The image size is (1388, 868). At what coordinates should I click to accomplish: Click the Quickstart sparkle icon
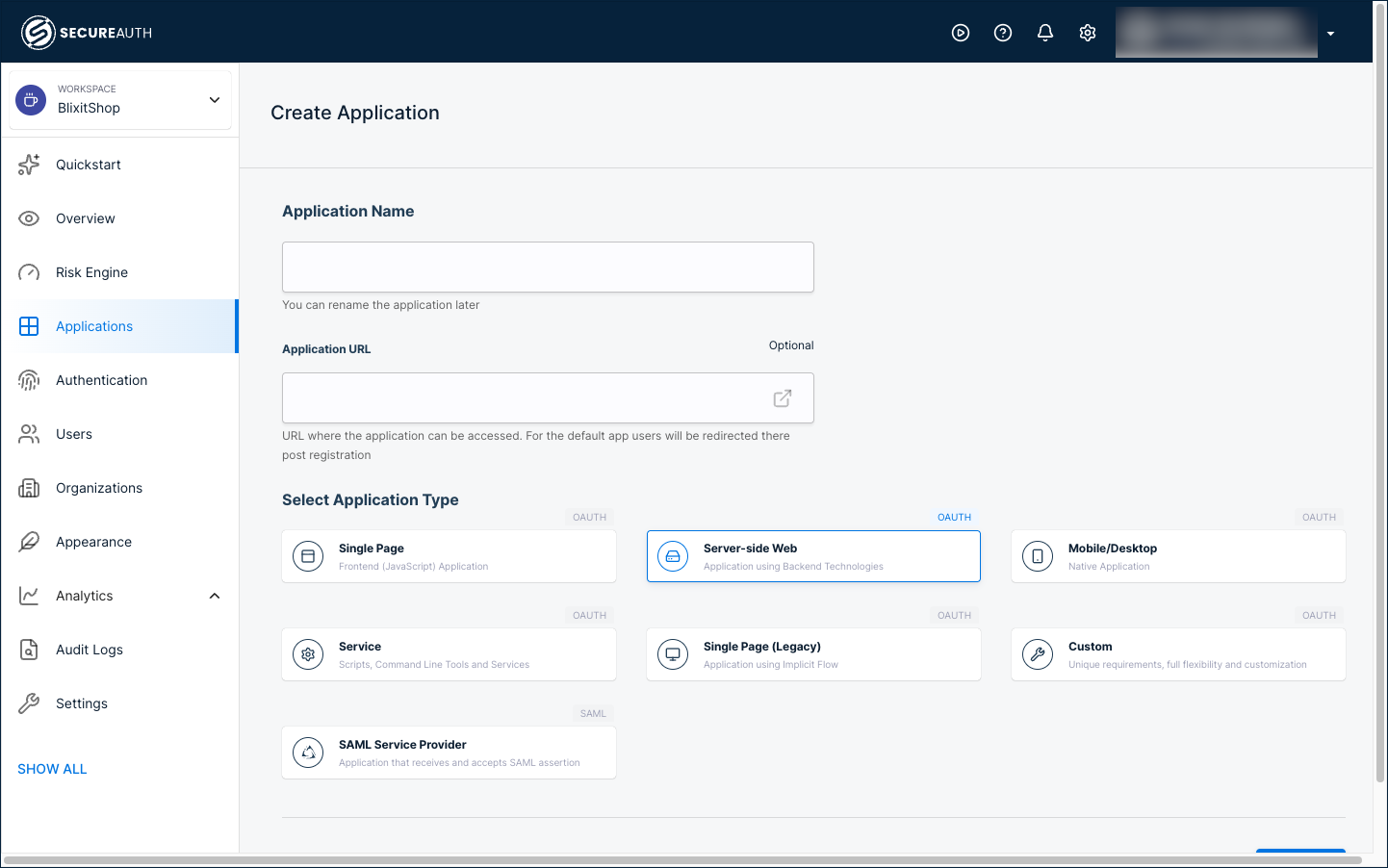(x=29, y=165)
